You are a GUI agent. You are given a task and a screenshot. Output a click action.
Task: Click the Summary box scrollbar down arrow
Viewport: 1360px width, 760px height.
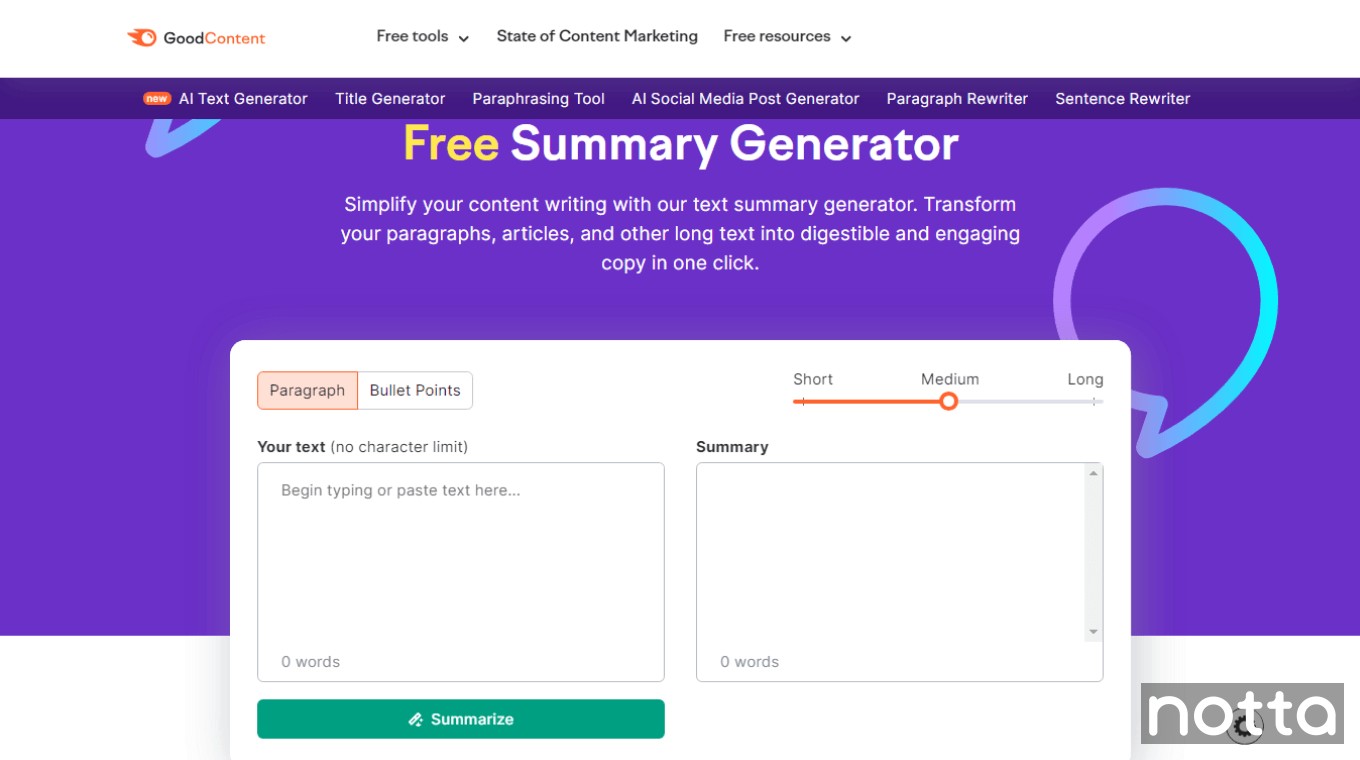(x=1093, y=631)
